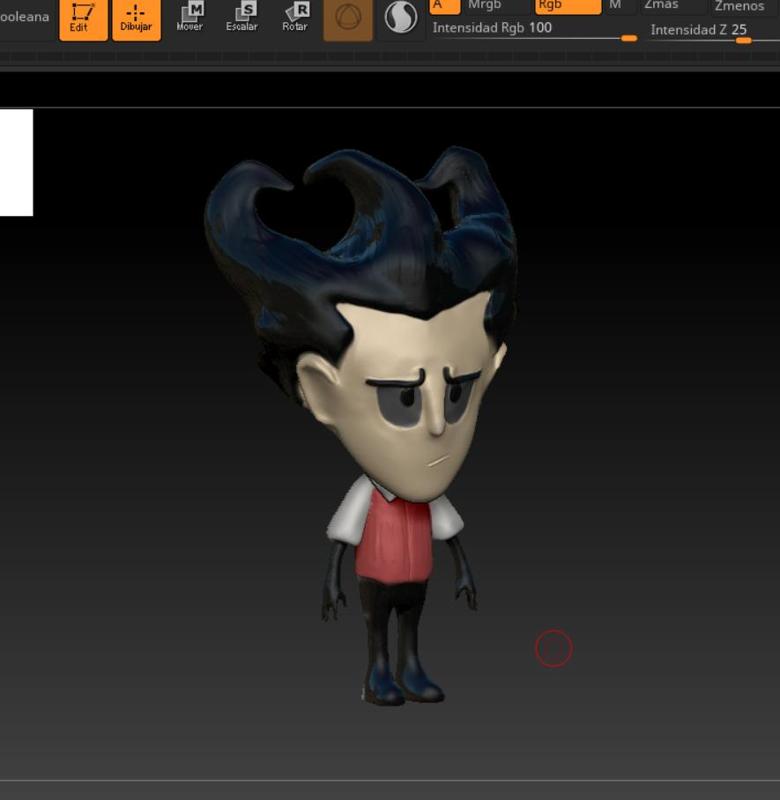Toggle the Rgb color mode
Viewport: 780px width, 800px height.
click(x=567, y=6)
